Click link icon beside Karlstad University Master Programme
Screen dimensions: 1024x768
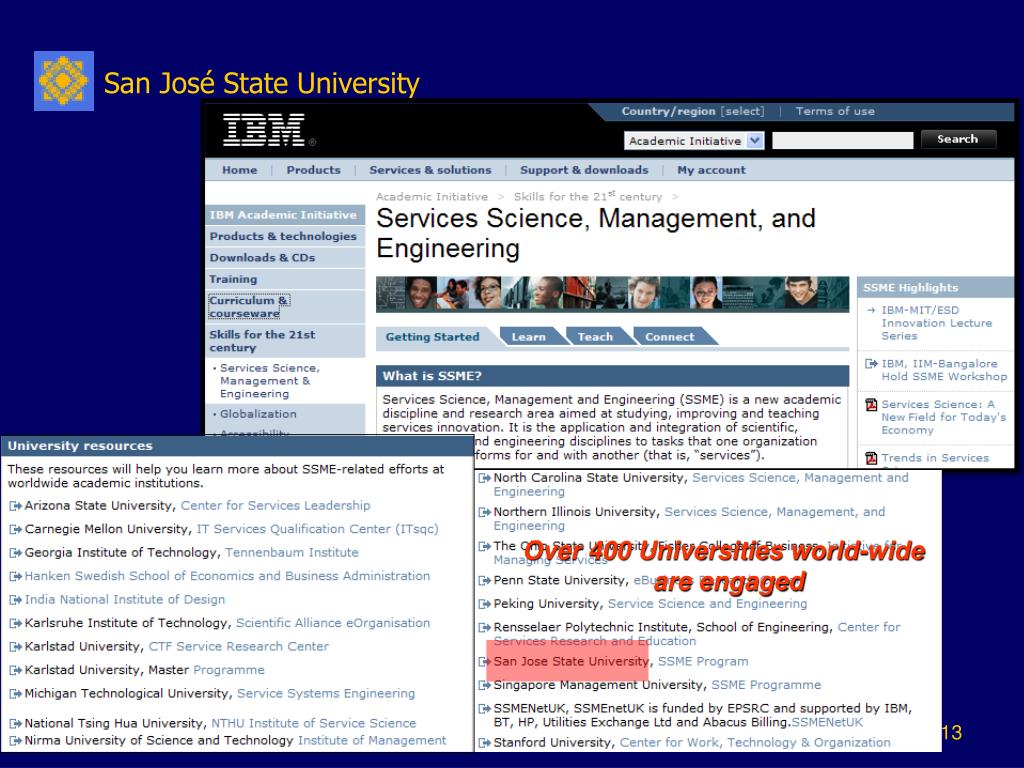tap(14, 671)
